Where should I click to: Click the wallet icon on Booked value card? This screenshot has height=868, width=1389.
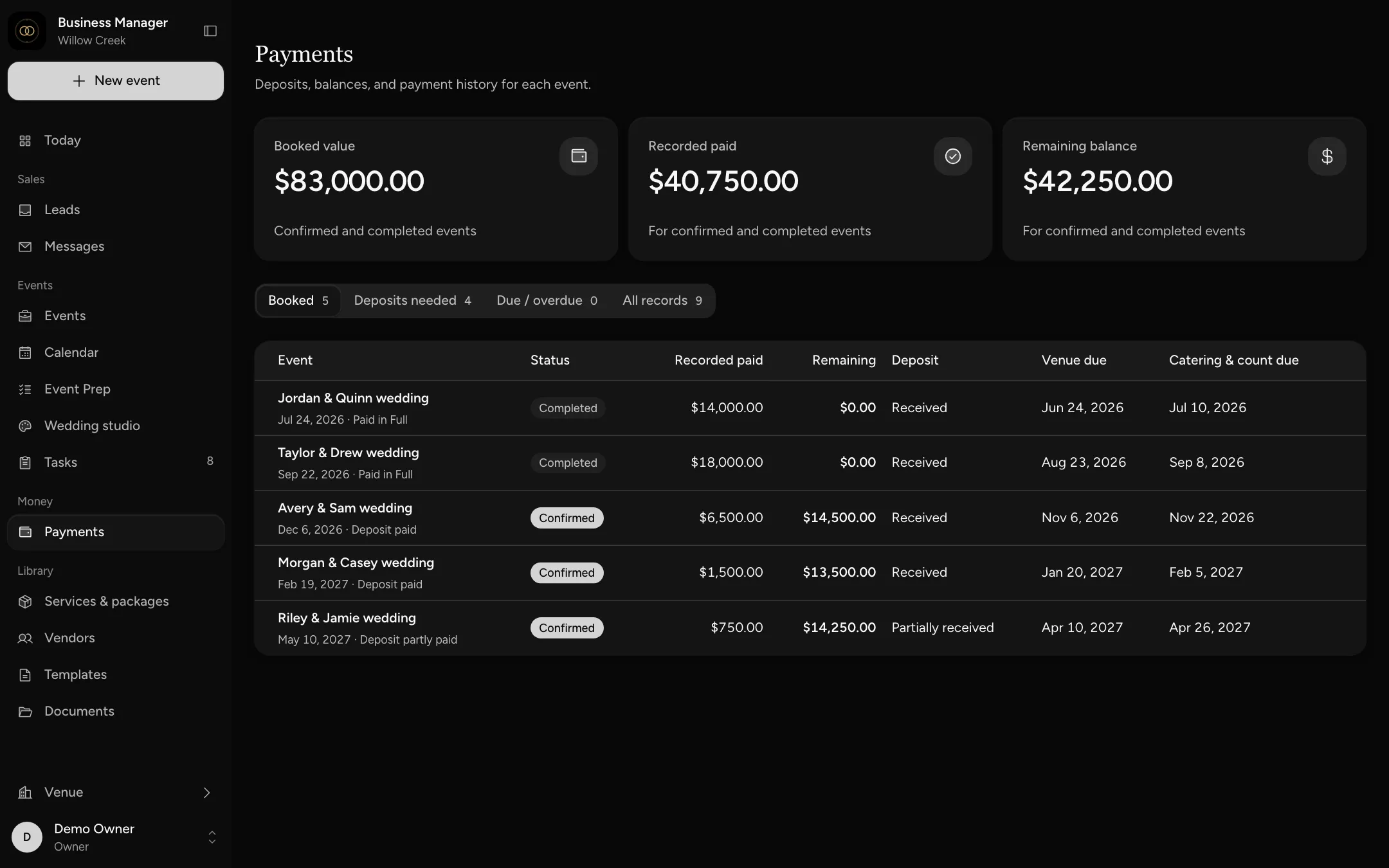coord(579,156)
